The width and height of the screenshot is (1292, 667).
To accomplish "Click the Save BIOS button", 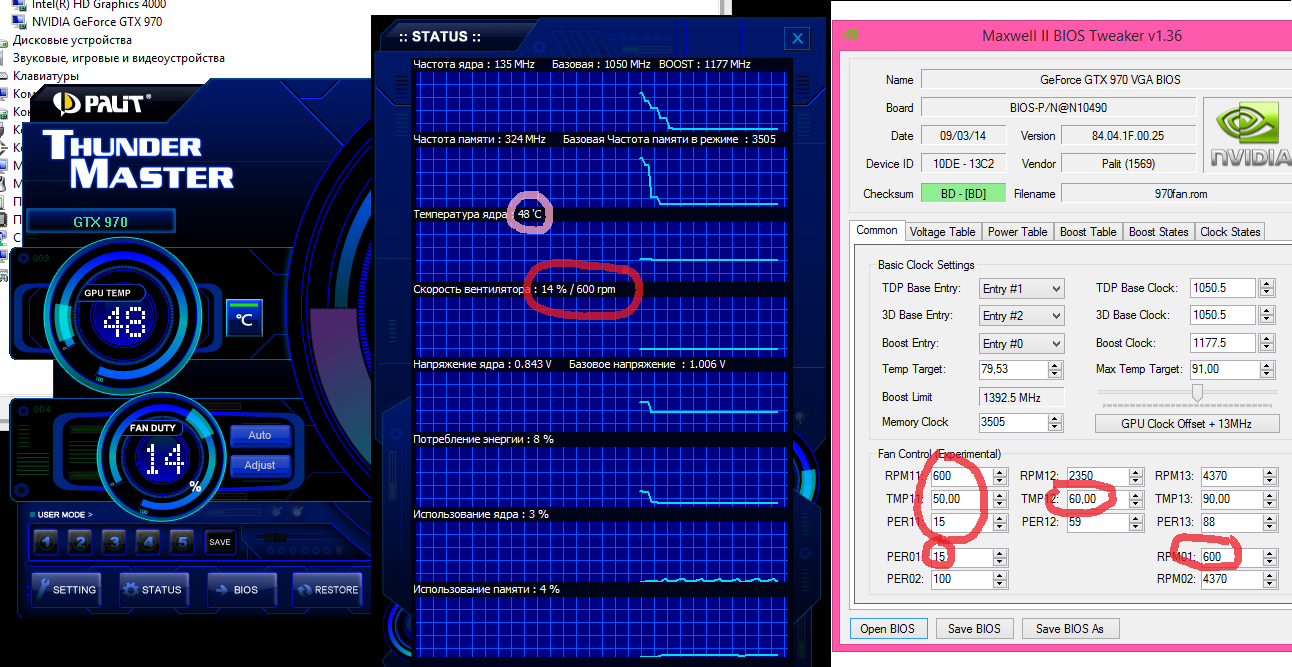I will coord(974,629).
